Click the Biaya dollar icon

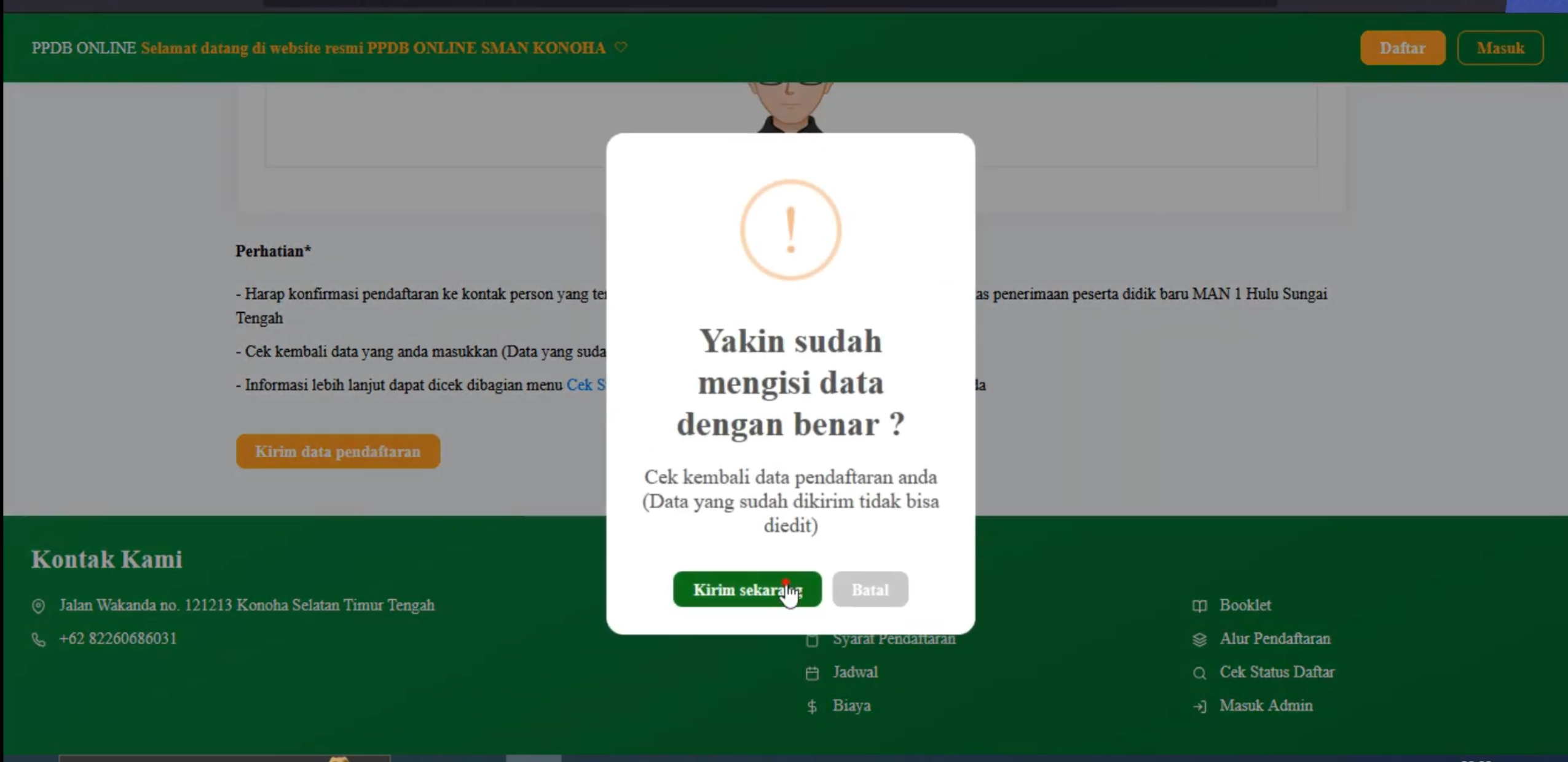812,707
